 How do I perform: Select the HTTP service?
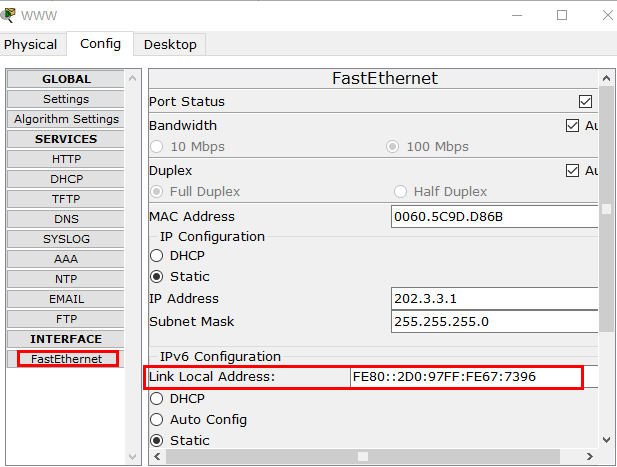(x=66, y=159)
